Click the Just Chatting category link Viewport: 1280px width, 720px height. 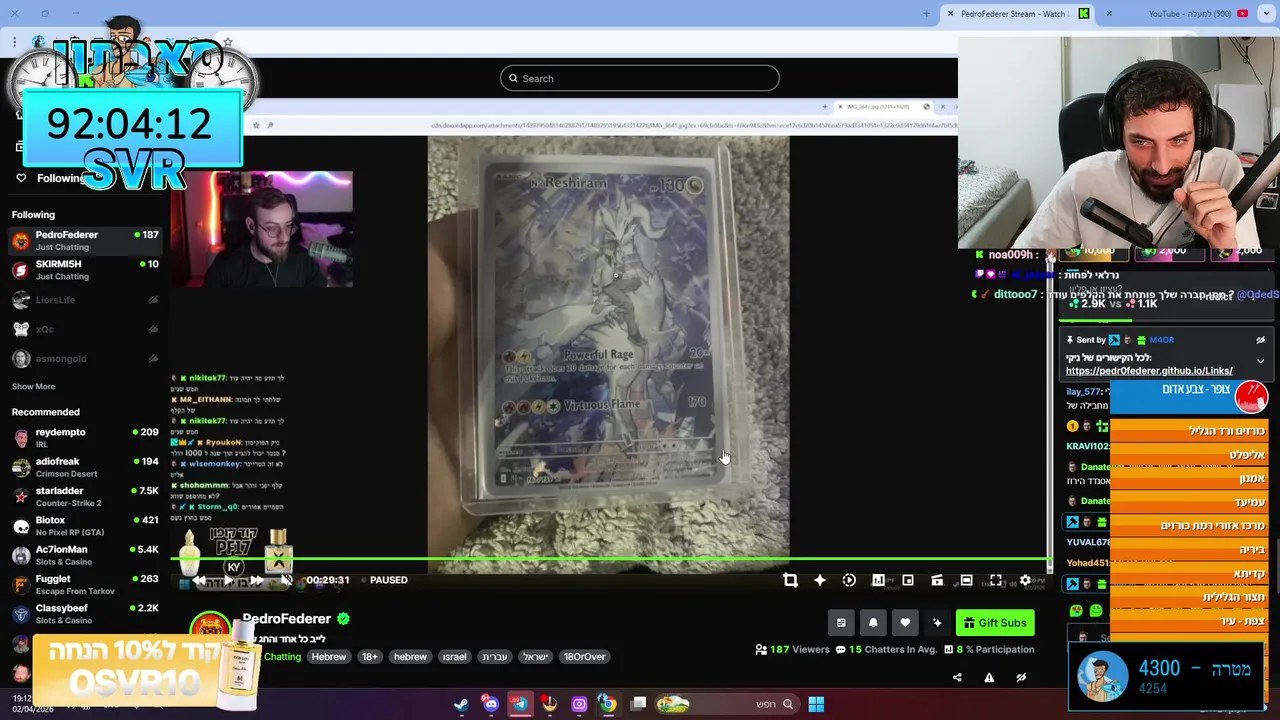click(281, 657)
